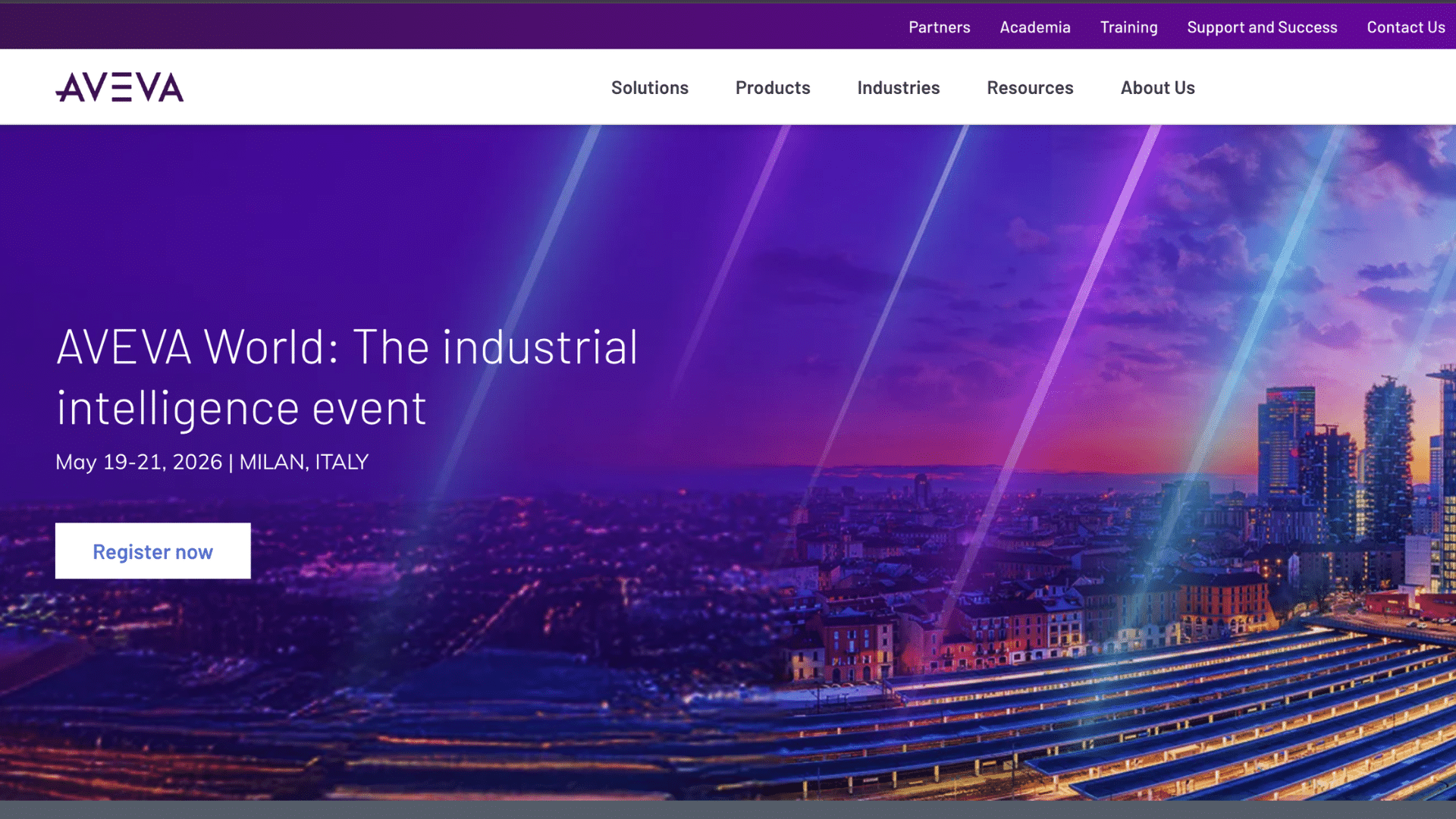
Task: Click the Register now button
Action: (x=153, y=551)
